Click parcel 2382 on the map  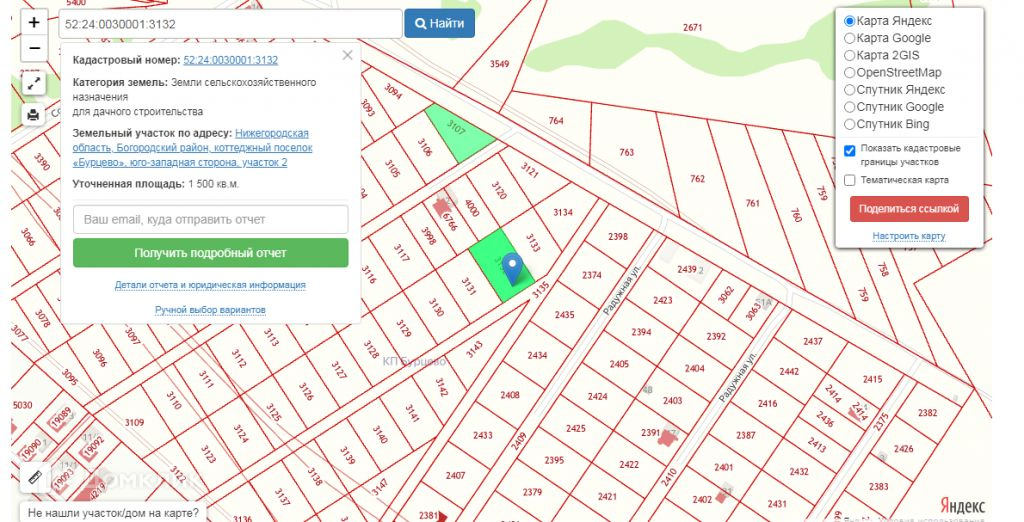coord(927,413)
